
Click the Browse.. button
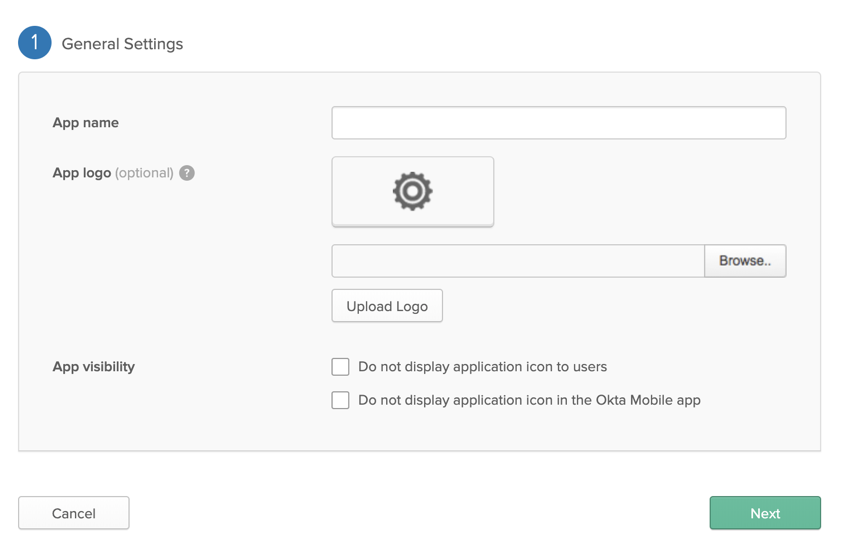(745, 261)
